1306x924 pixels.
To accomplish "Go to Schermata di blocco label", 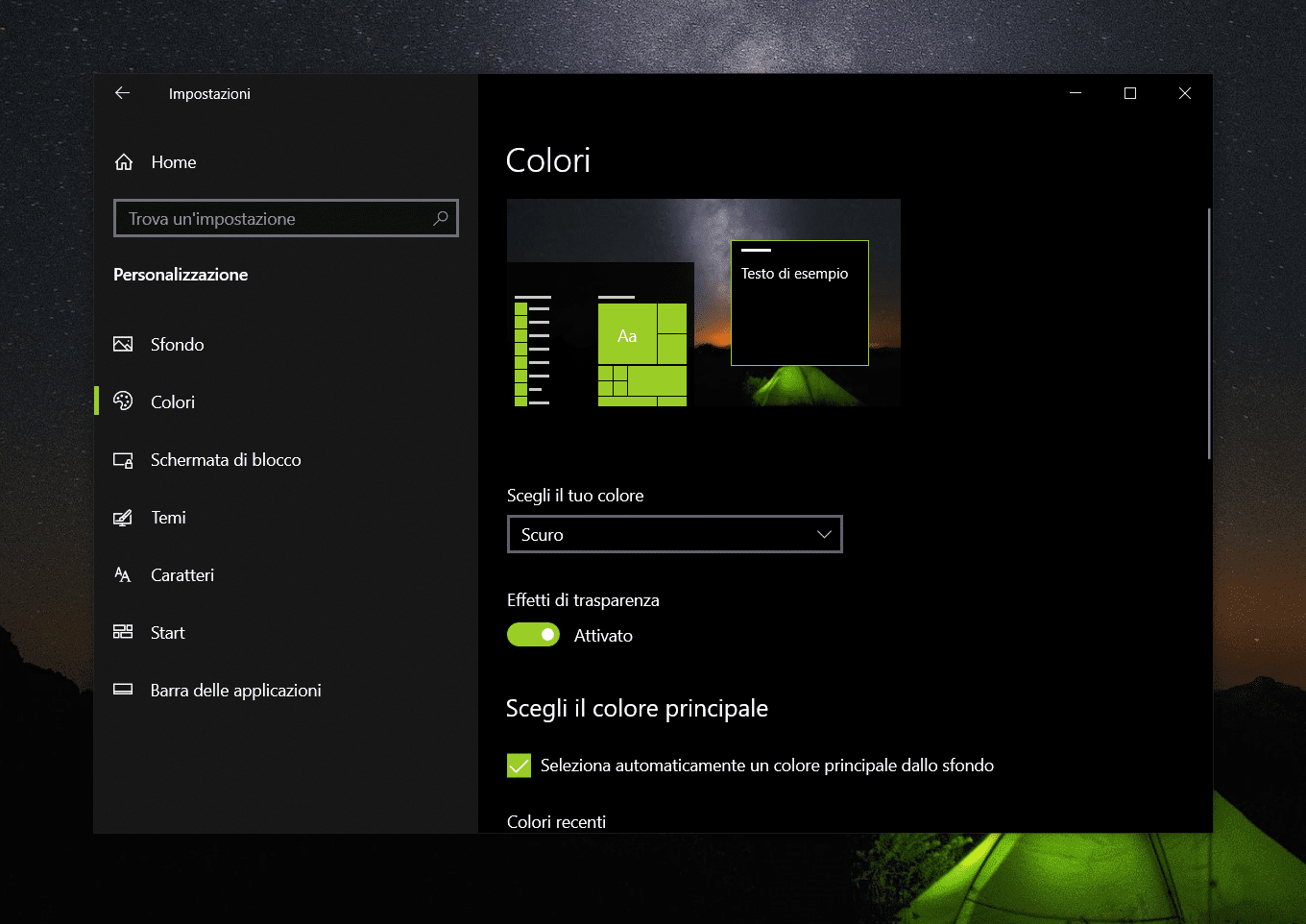I will tap(226, 460).
